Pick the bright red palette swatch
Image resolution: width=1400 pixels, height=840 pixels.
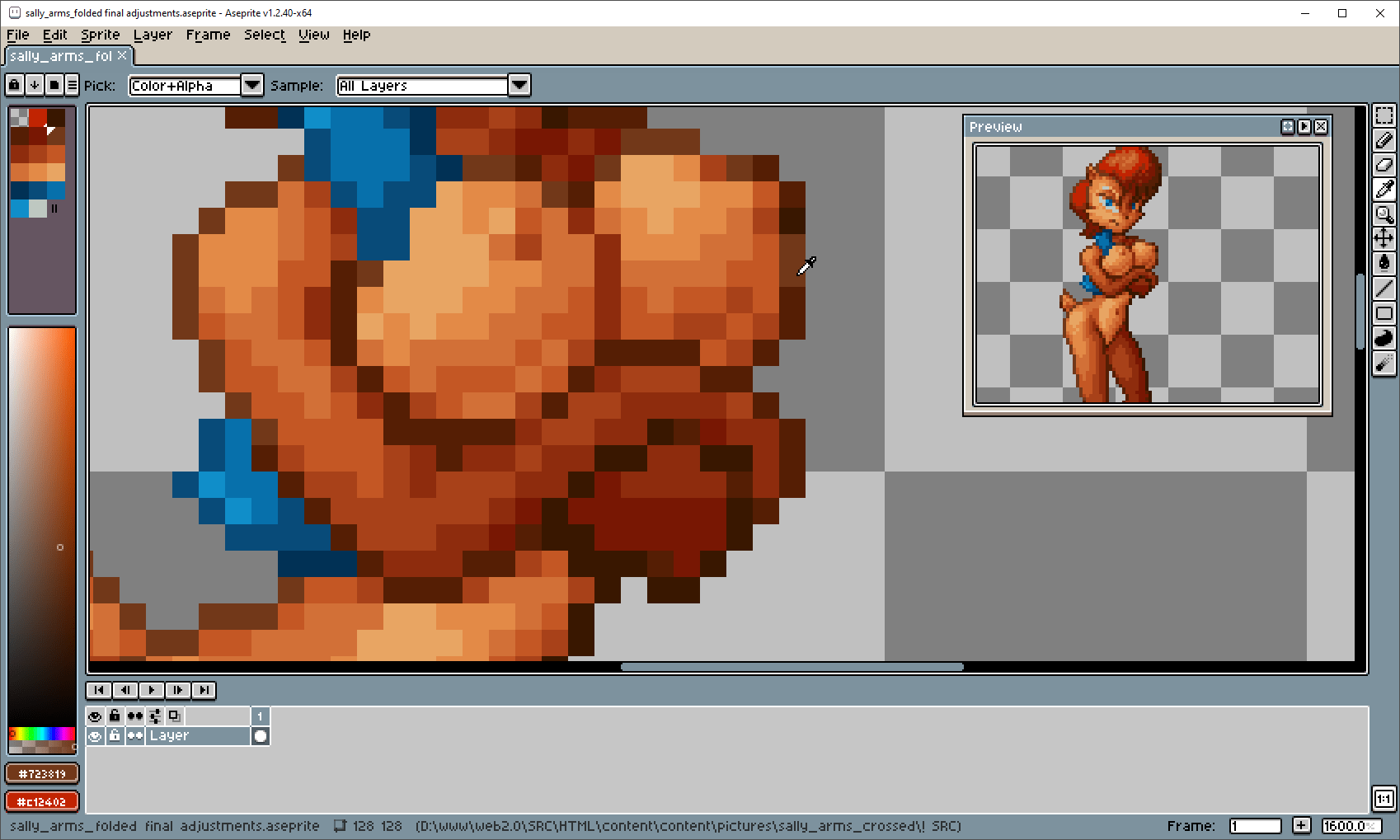click(x=38, y=118)
